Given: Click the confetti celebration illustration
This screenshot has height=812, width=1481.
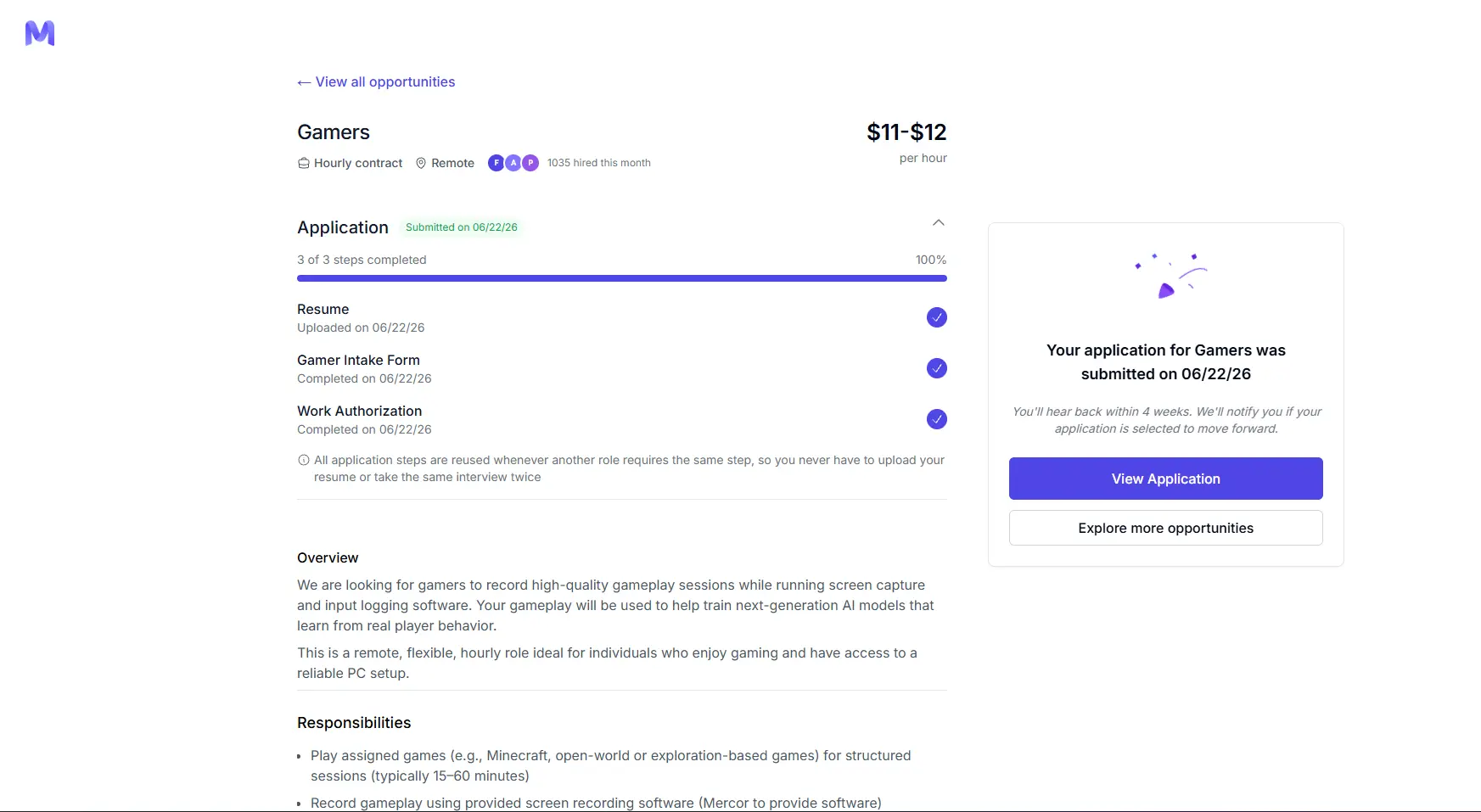Looking at the screenshot, I should 1170,275.
